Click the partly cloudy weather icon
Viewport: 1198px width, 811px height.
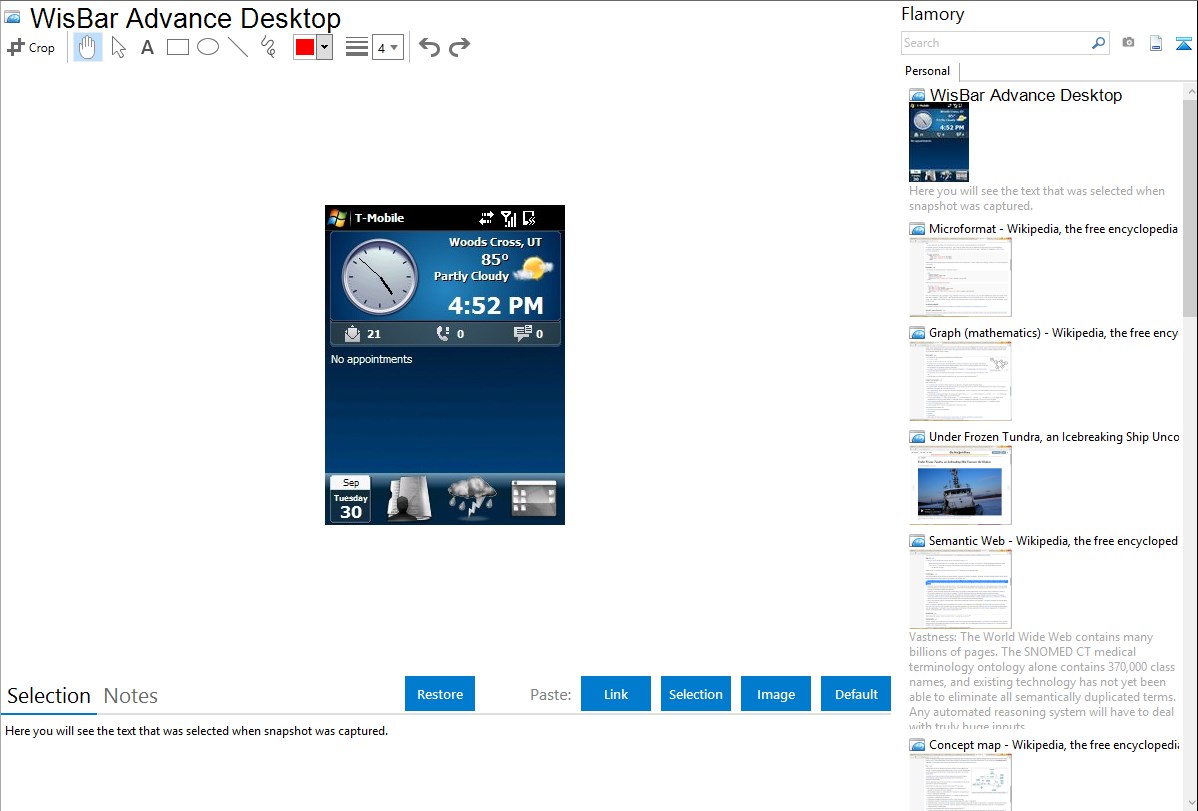tap(533, 269)
